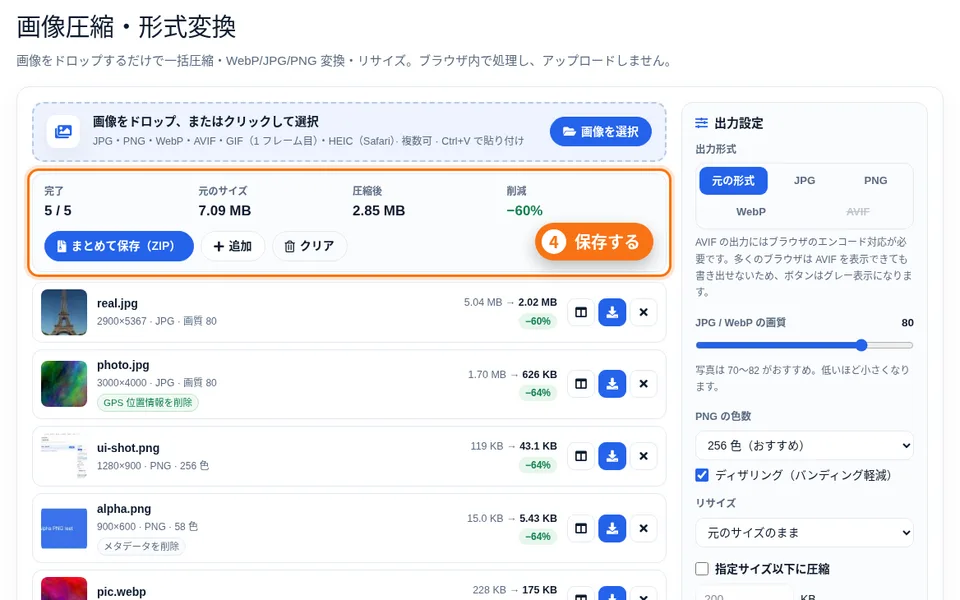Remove ui-shot.png from the list
Image resolution: width=960 pixels, height=600 pixels.
pos(643,456)
